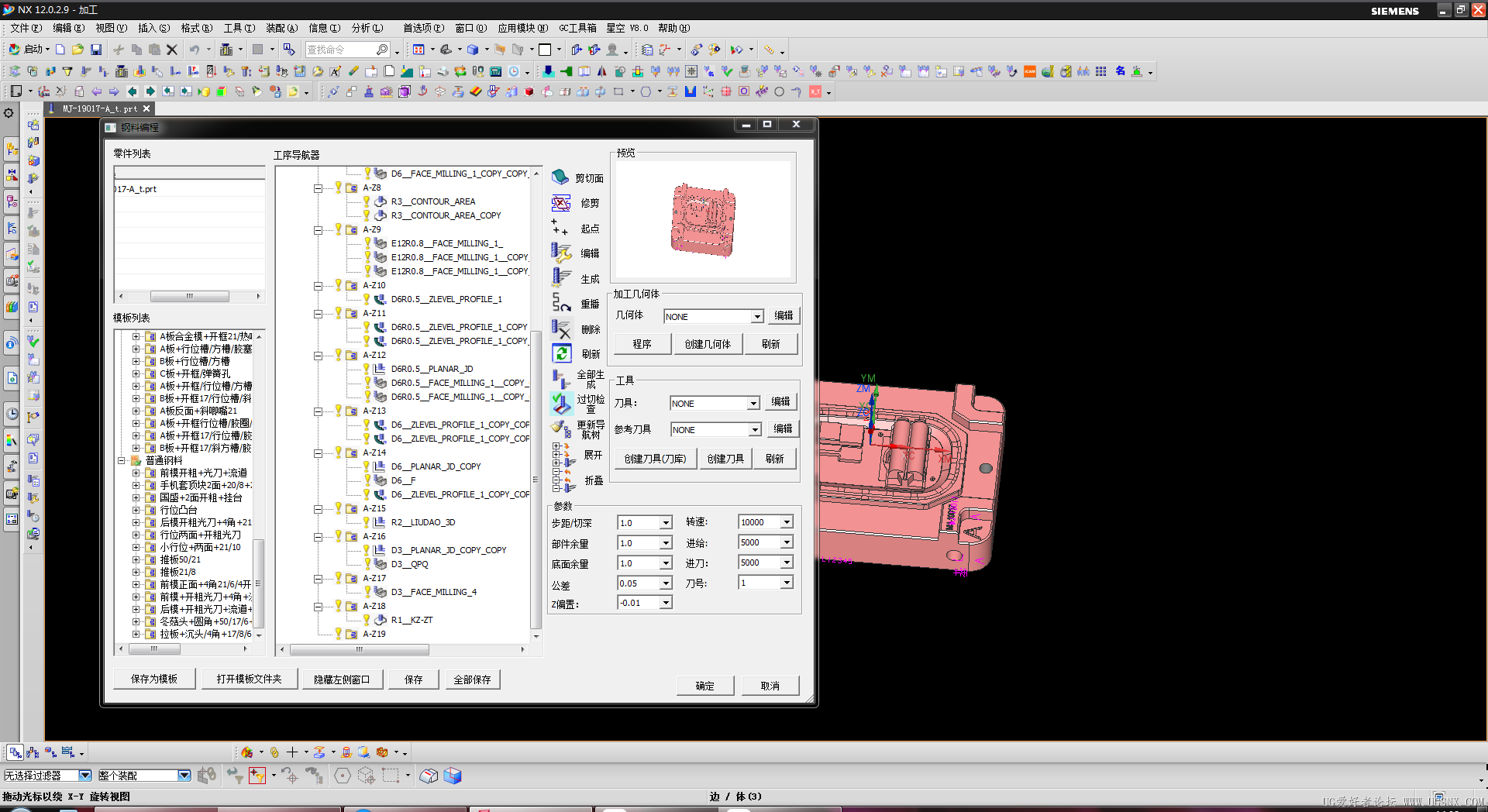Click the 全部生成 generate all icon
This screenshot has width=1488, height=812.
(x=560, y=378)
